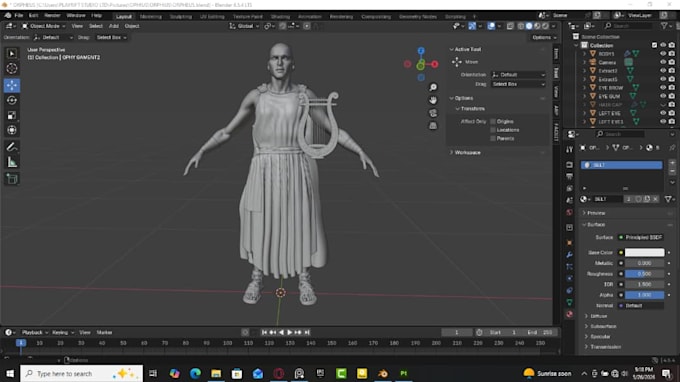The width and height of the screenshot is (680, 382).
Task: Enable the Origins checkbox
Action: click(493, 121)
